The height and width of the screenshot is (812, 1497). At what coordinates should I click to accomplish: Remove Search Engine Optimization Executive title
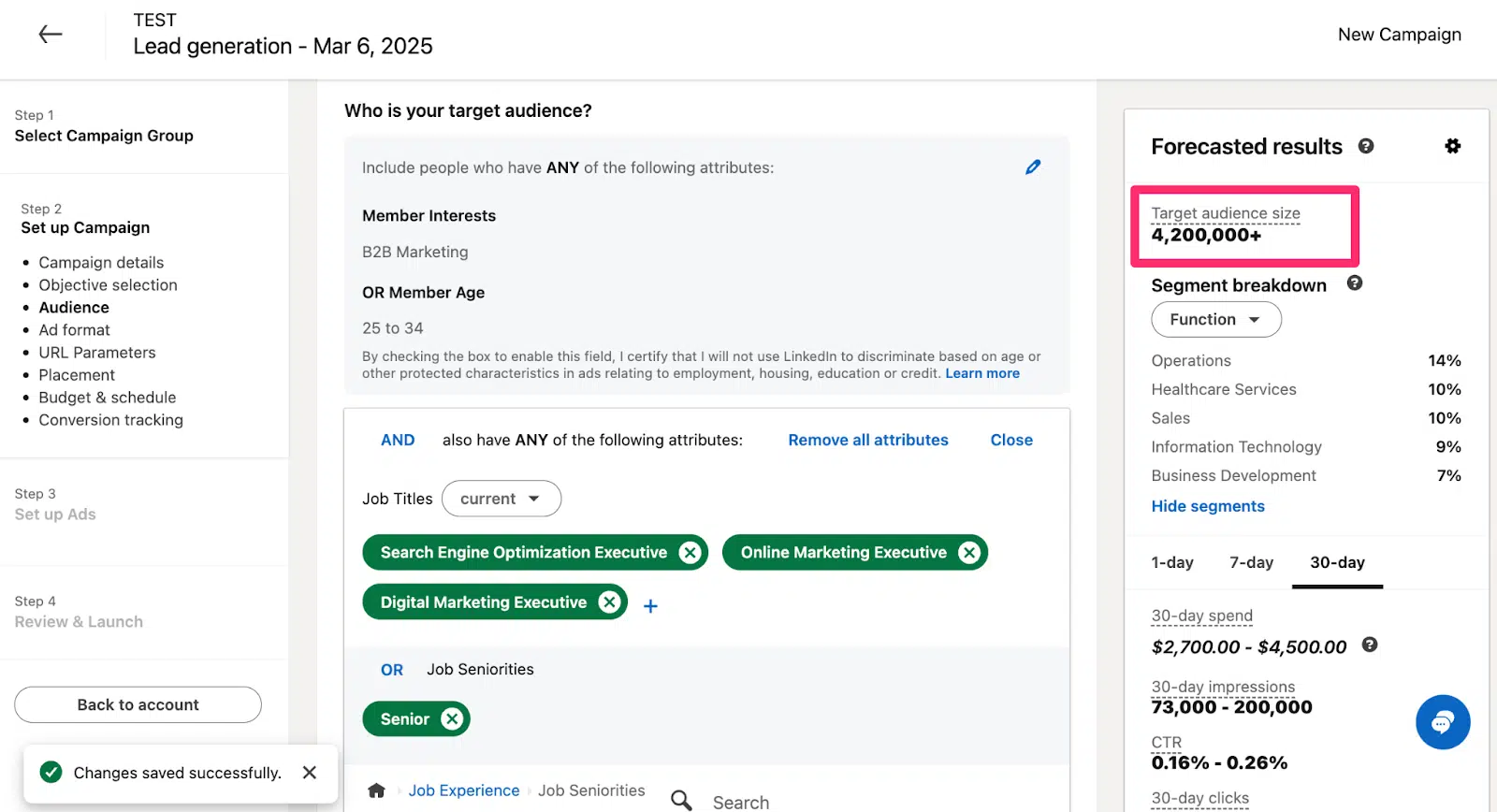690,553
